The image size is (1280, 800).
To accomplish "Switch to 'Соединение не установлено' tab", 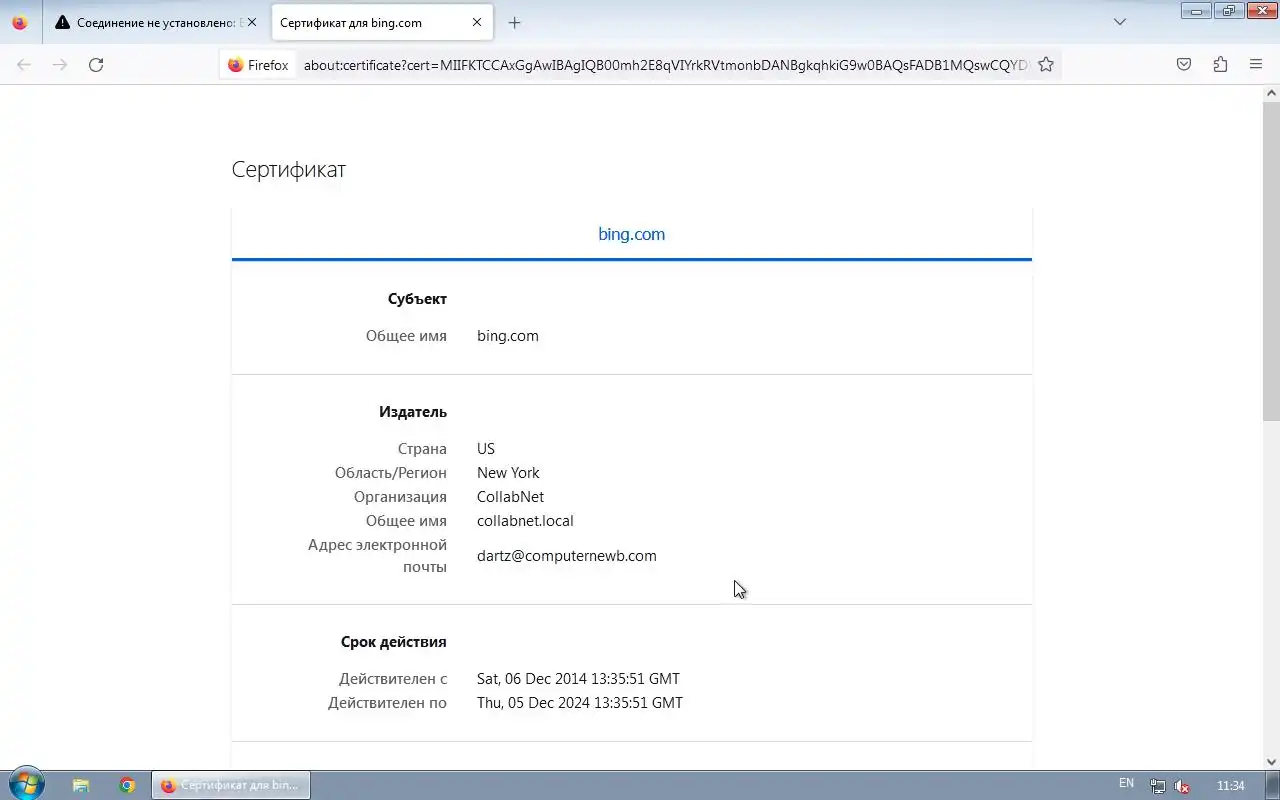I will 156,22.
